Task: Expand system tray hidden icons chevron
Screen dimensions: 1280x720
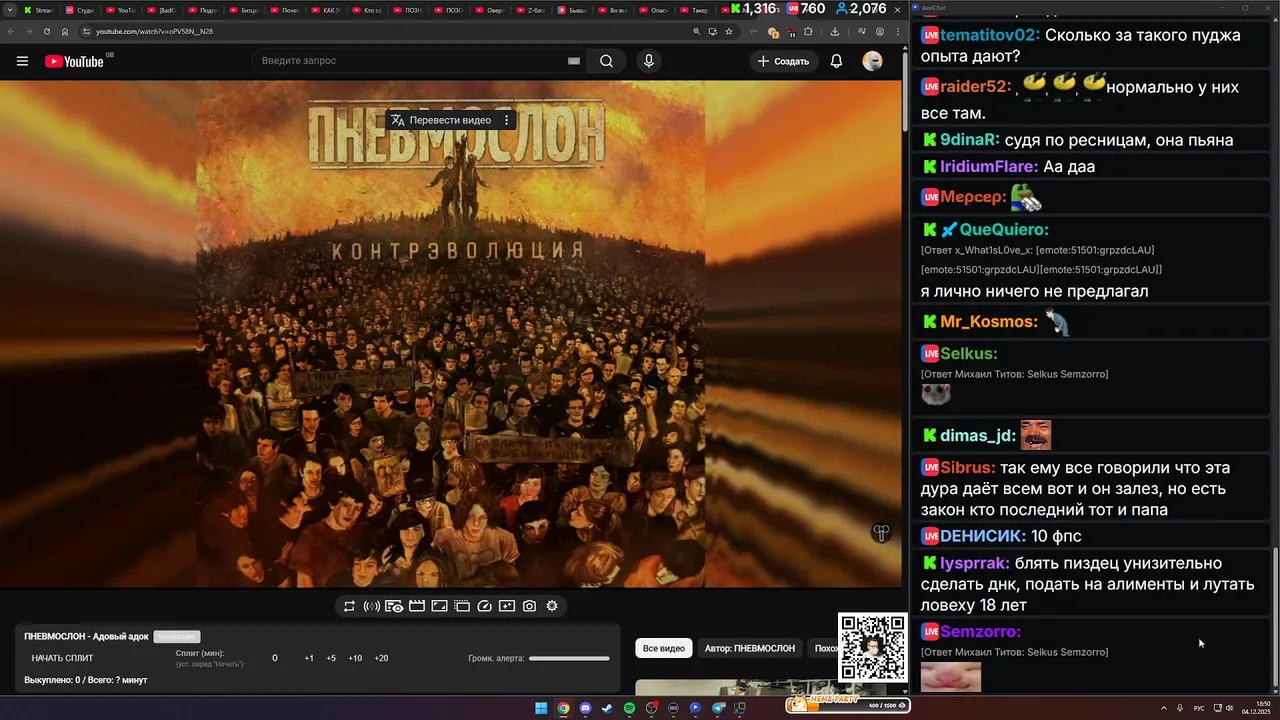Action: (1164, 708)
